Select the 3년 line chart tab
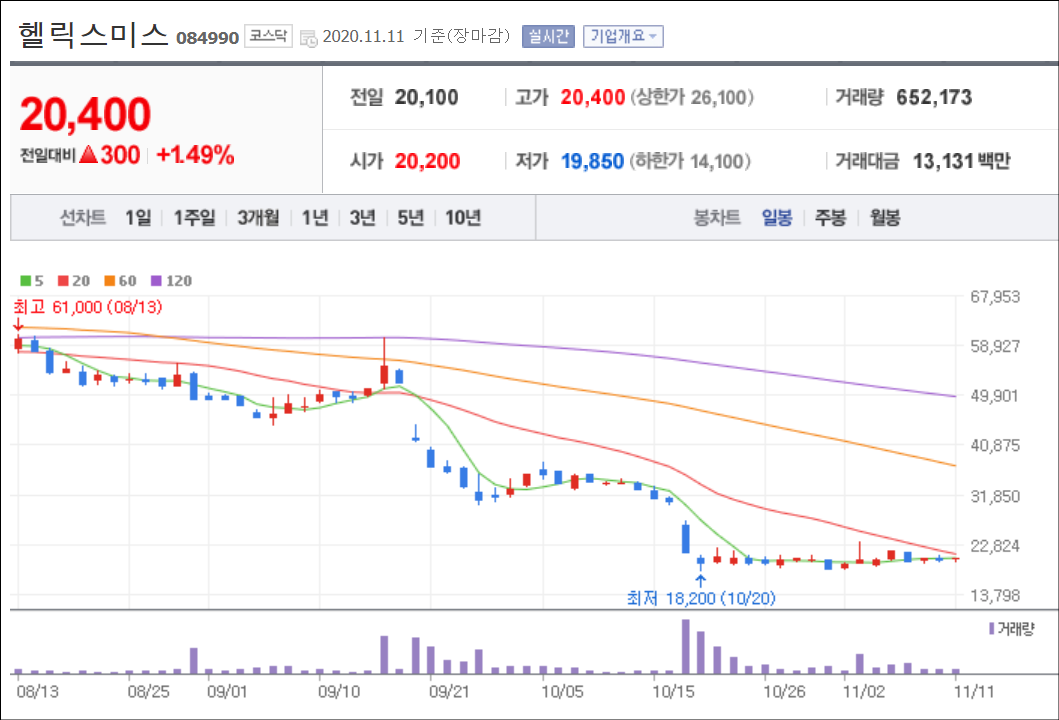This screenshot has height=720, width=1059. tap(363, 217)
